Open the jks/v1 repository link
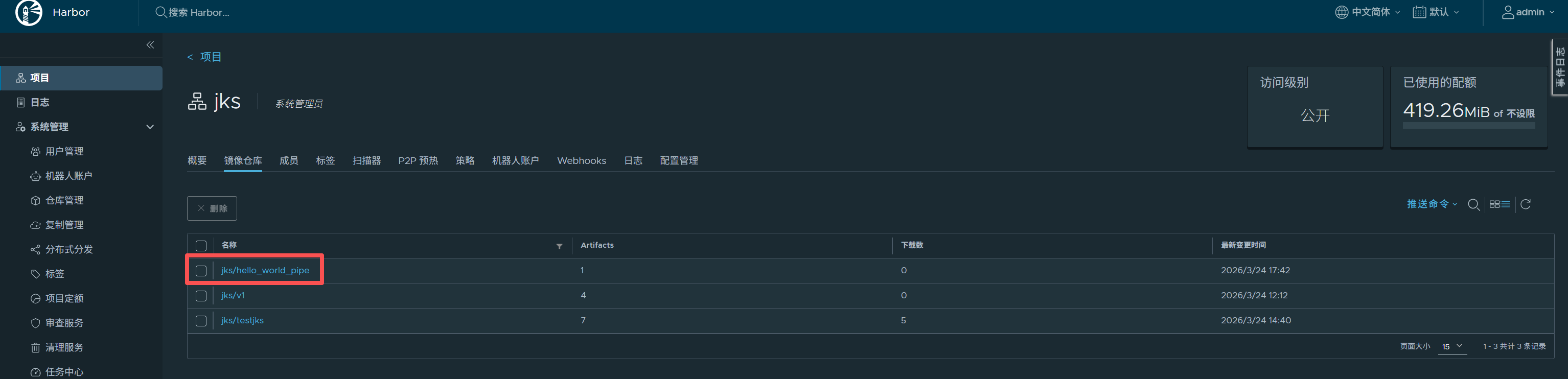Screen dimensions: 1568x379 click(x=233, y=296)
